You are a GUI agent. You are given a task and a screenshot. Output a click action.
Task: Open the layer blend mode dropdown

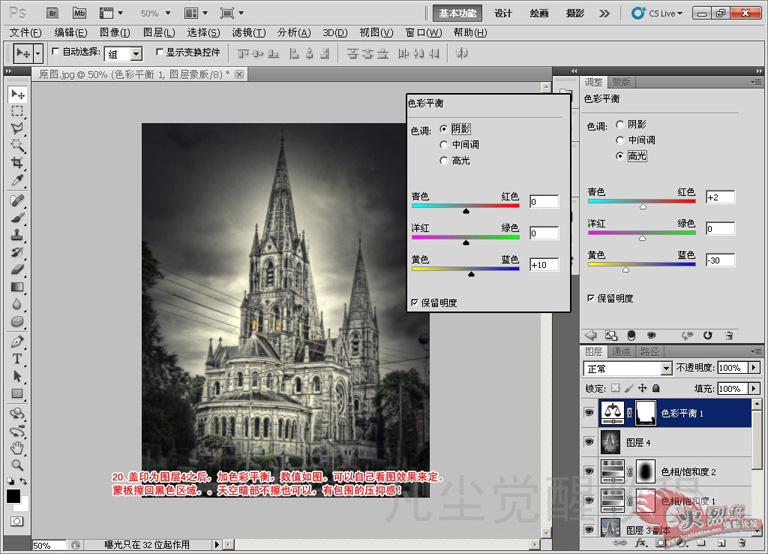point(666,368)
